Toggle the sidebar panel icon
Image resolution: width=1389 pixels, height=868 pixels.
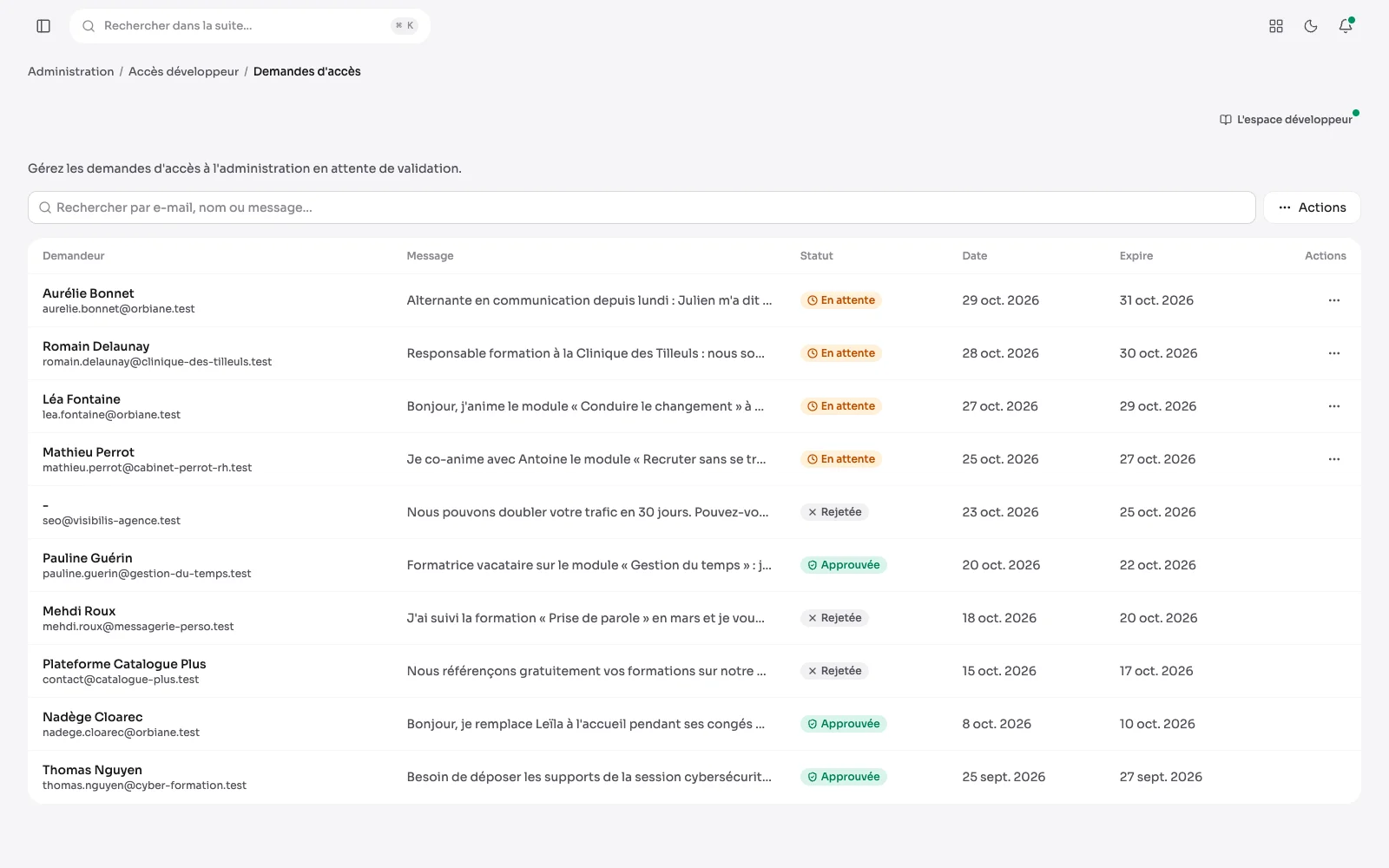click(43, 26)
